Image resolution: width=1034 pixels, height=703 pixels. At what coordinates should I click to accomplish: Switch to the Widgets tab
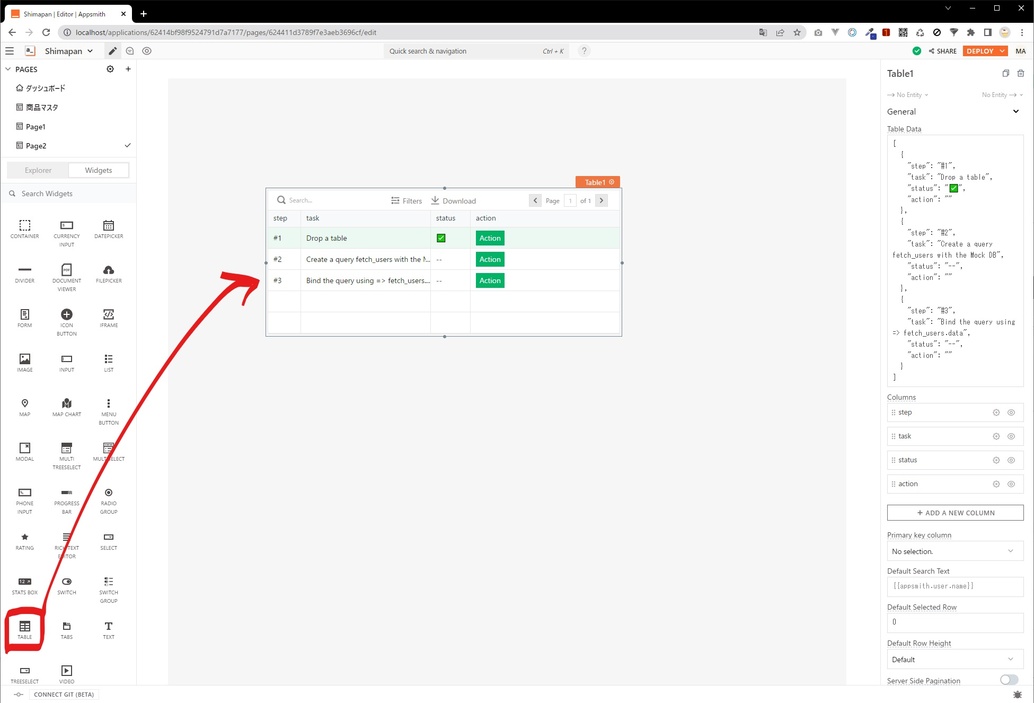pos(98,170)
